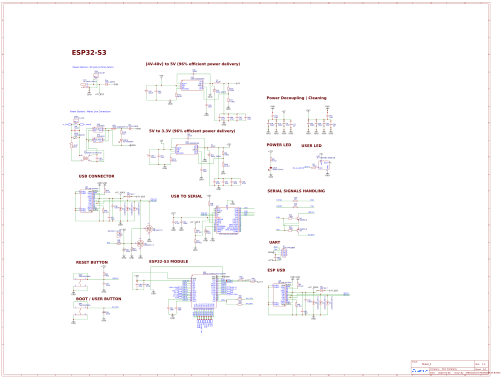Select the USB CONNECTOR heading

(x=96, y=176)
